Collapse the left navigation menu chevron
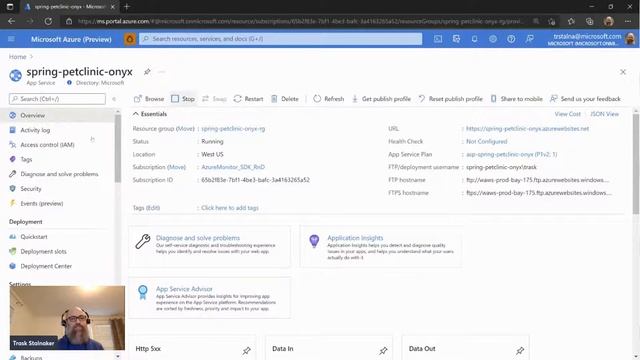This screenshot has height=360, width=640. pyautogui.click(x=114, y=99)
